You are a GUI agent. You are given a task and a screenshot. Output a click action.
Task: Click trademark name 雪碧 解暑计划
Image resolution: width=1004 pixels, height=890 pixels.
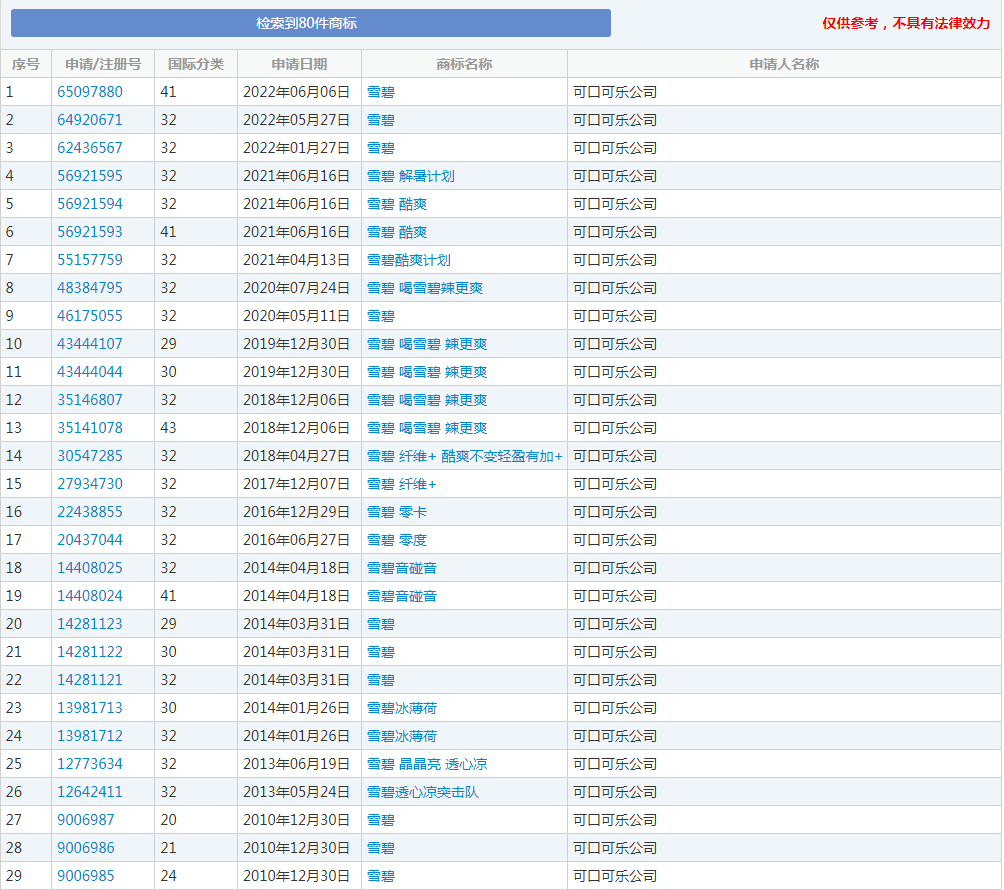[410, 176]
